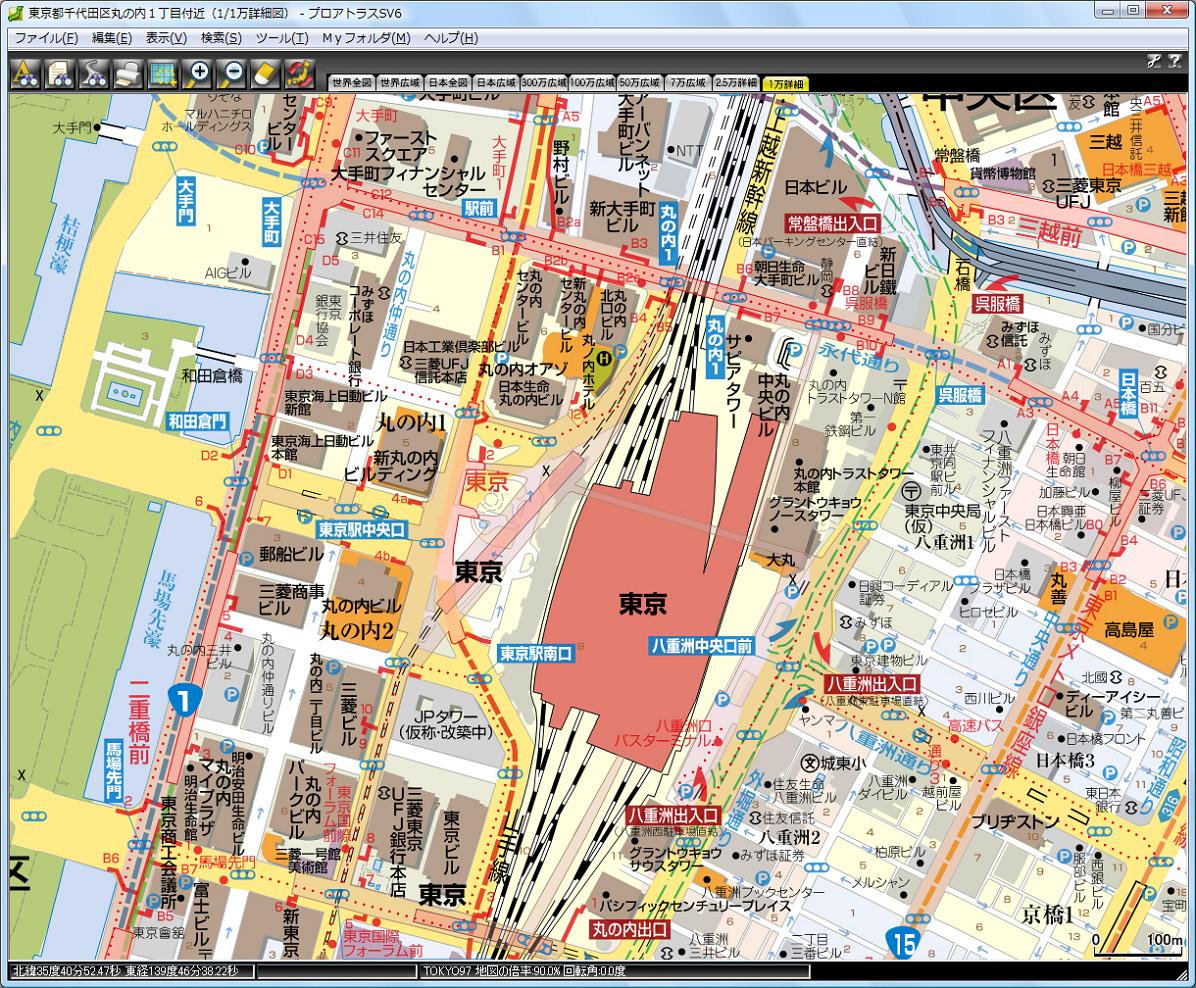This screenshot has width=1196, height=988.
Task: Click the AIGビル building label
Action: [227, 273]
